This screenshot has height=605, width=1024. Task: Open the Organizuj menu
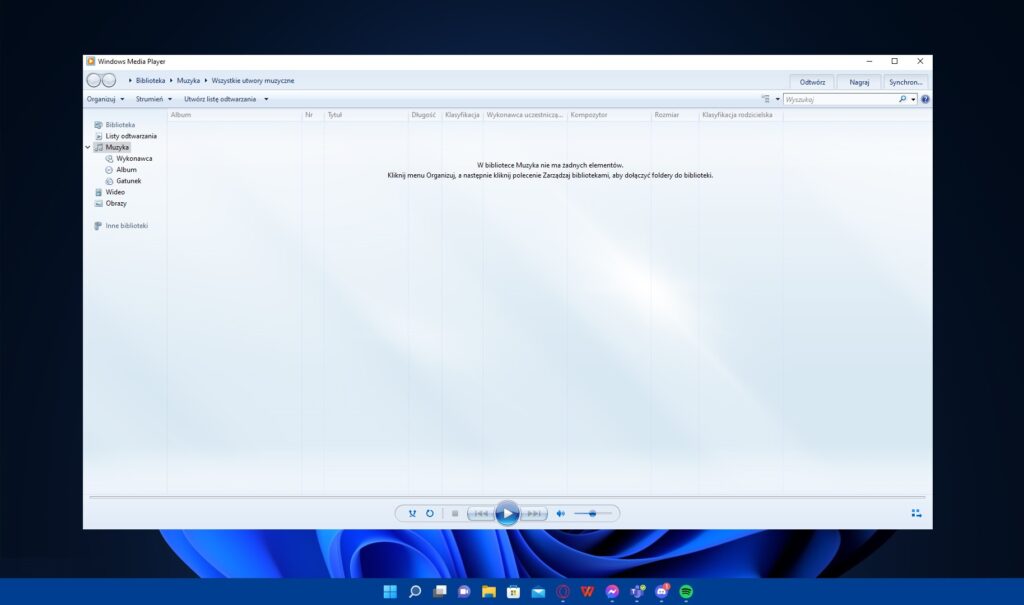coord(105,99)
